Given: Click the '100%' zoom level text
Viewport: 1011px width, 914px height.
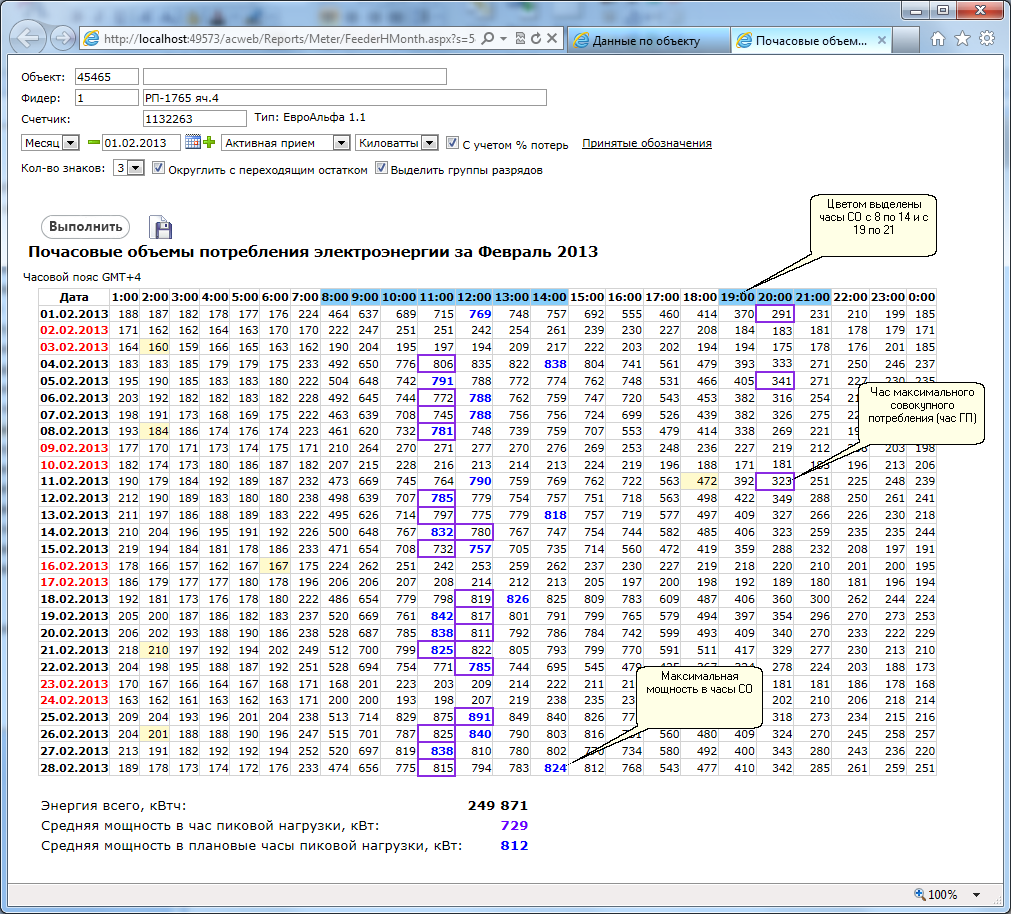Looking at the screenshot, I should coord(943,895).
